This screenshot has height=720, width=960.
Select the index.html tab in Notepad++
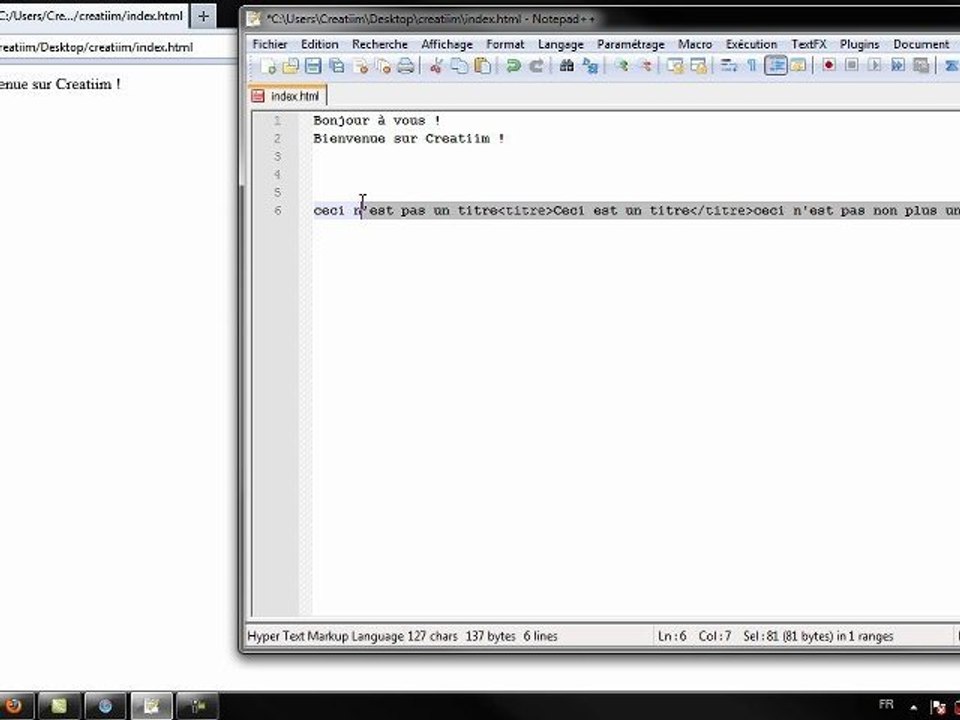(x=288, y=96)
